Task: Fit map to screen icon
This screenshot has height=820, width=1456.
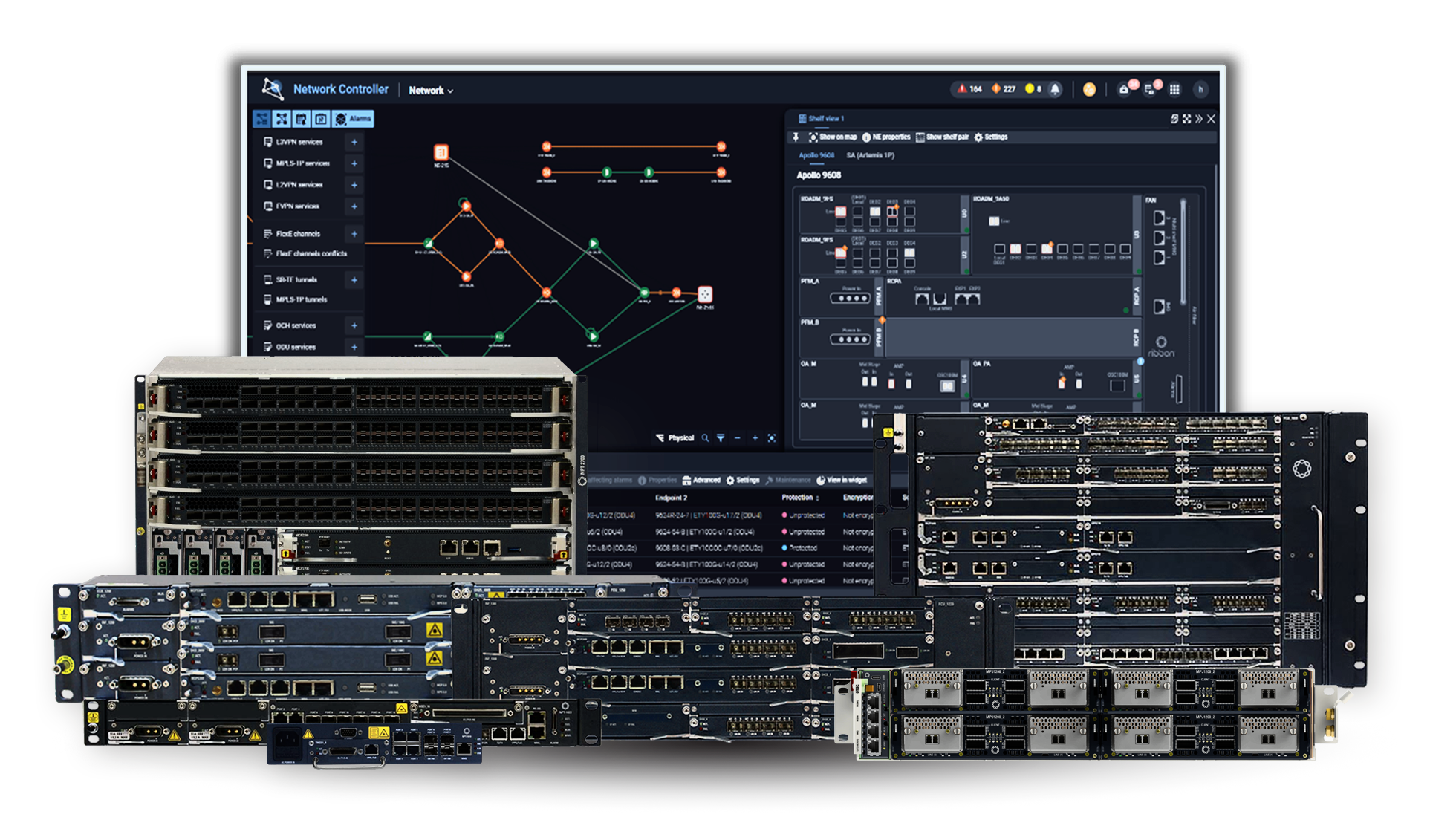Action: (772, 438)
